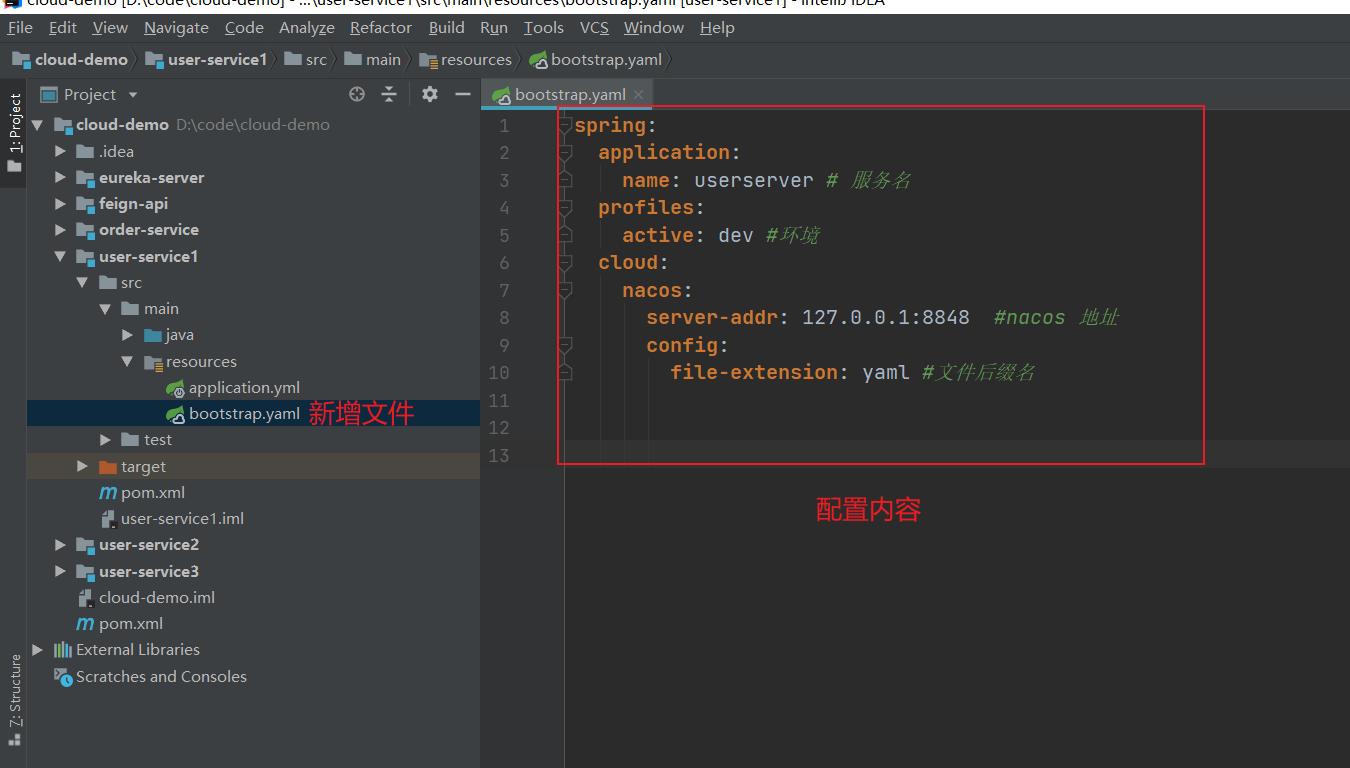Expand the feign-api module

pos(60,204)
